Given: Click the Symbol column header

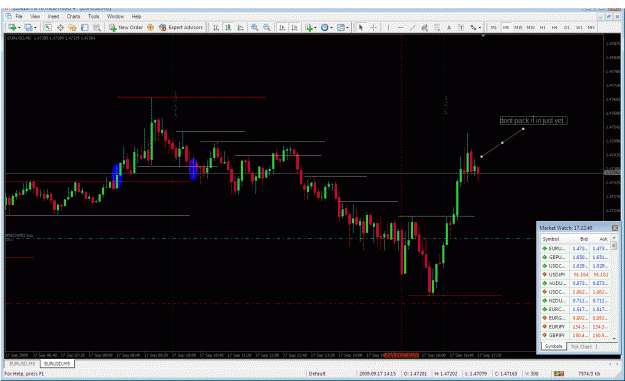Looking at the screenshot, I should pyautogui.click(x=554, y=239).
